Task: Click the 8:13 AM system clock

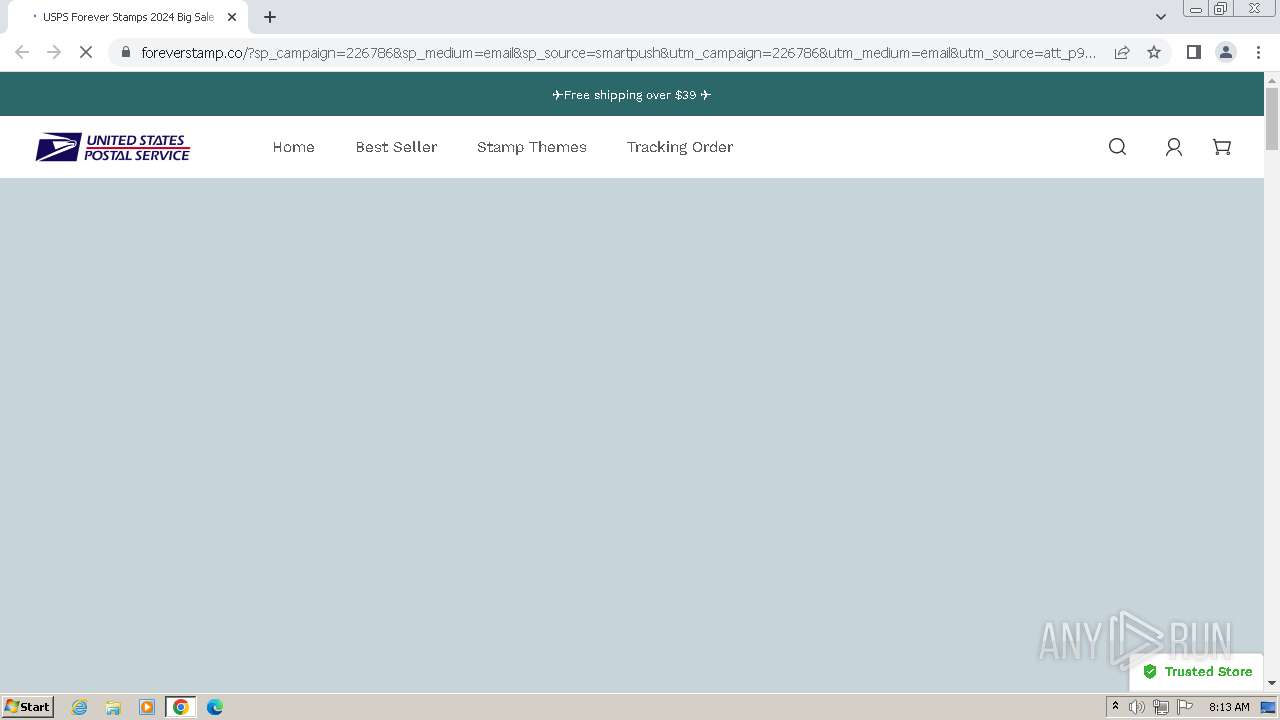Action: [x=1229, y=707]
